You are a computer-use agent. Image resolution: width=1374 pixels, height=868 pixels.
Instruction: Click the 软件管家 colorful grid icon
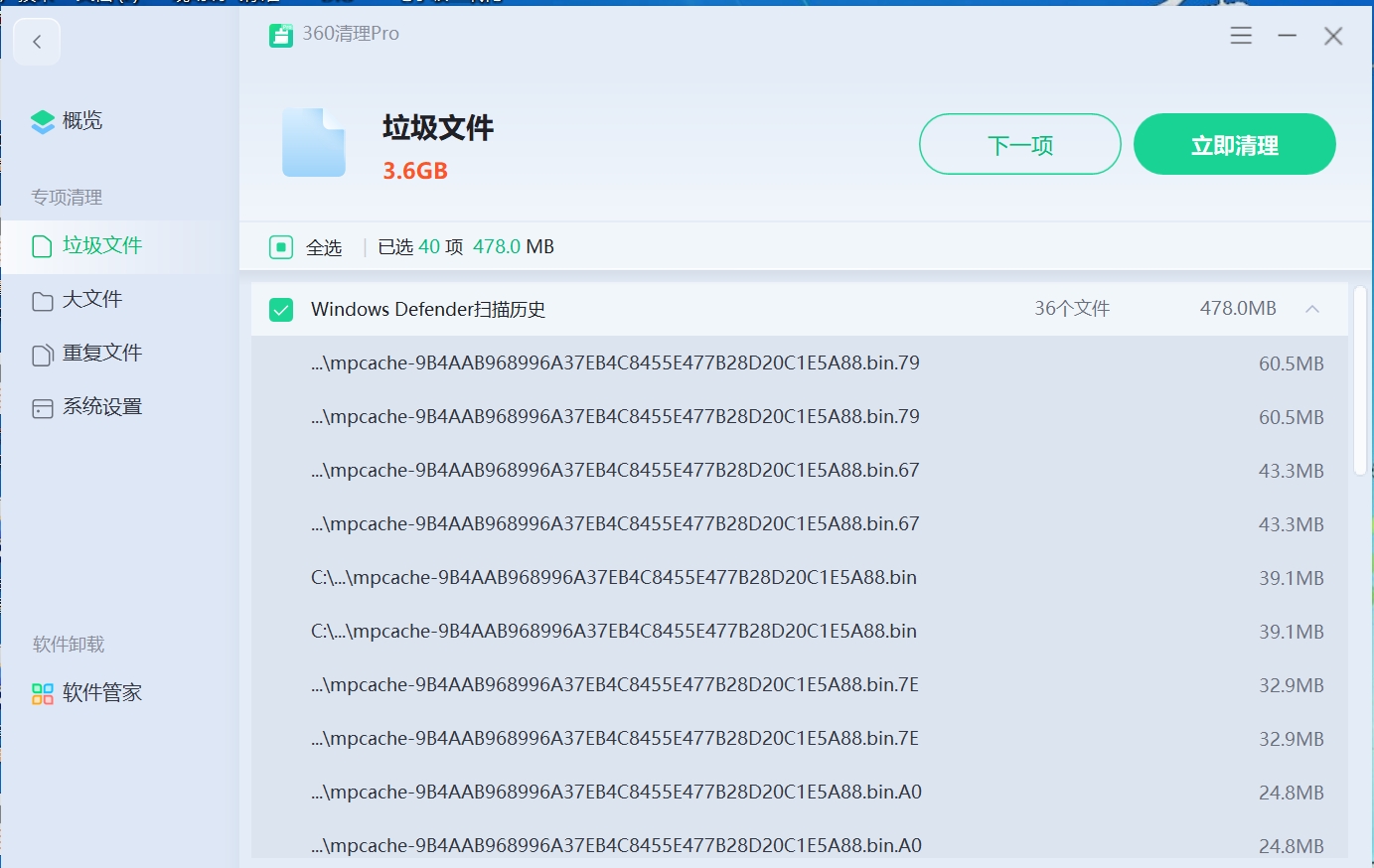pyautogui.click(x=42, y=693)
